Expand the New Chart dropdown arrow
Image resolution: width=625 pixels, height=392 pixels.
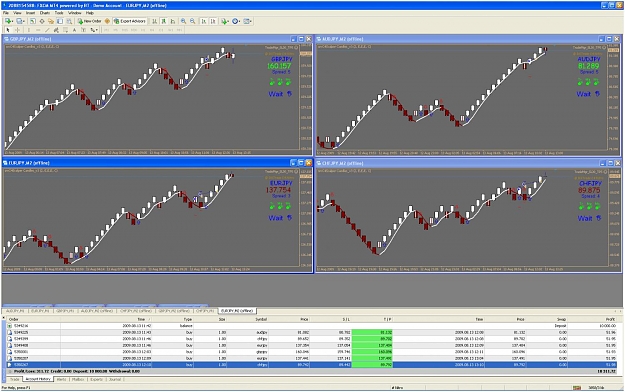point(12,22)
